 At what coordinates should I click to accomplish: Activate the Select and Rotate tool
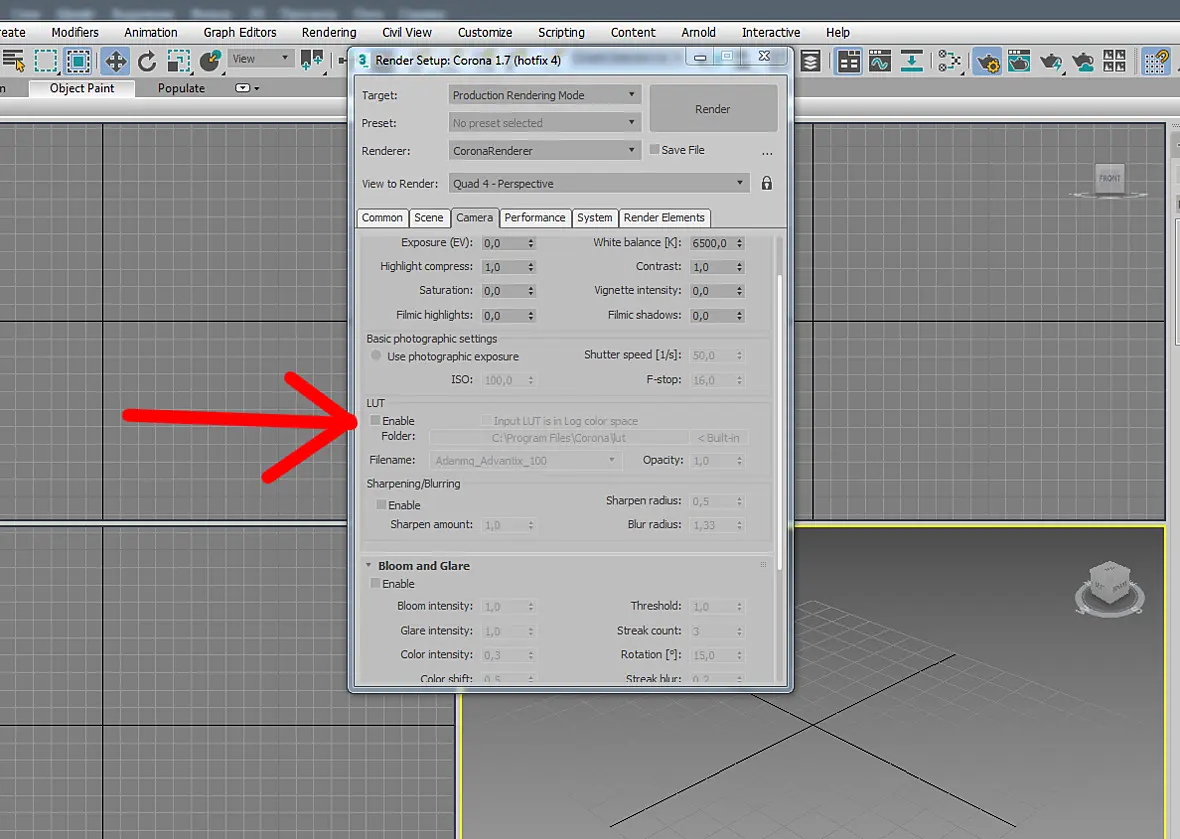147,61
